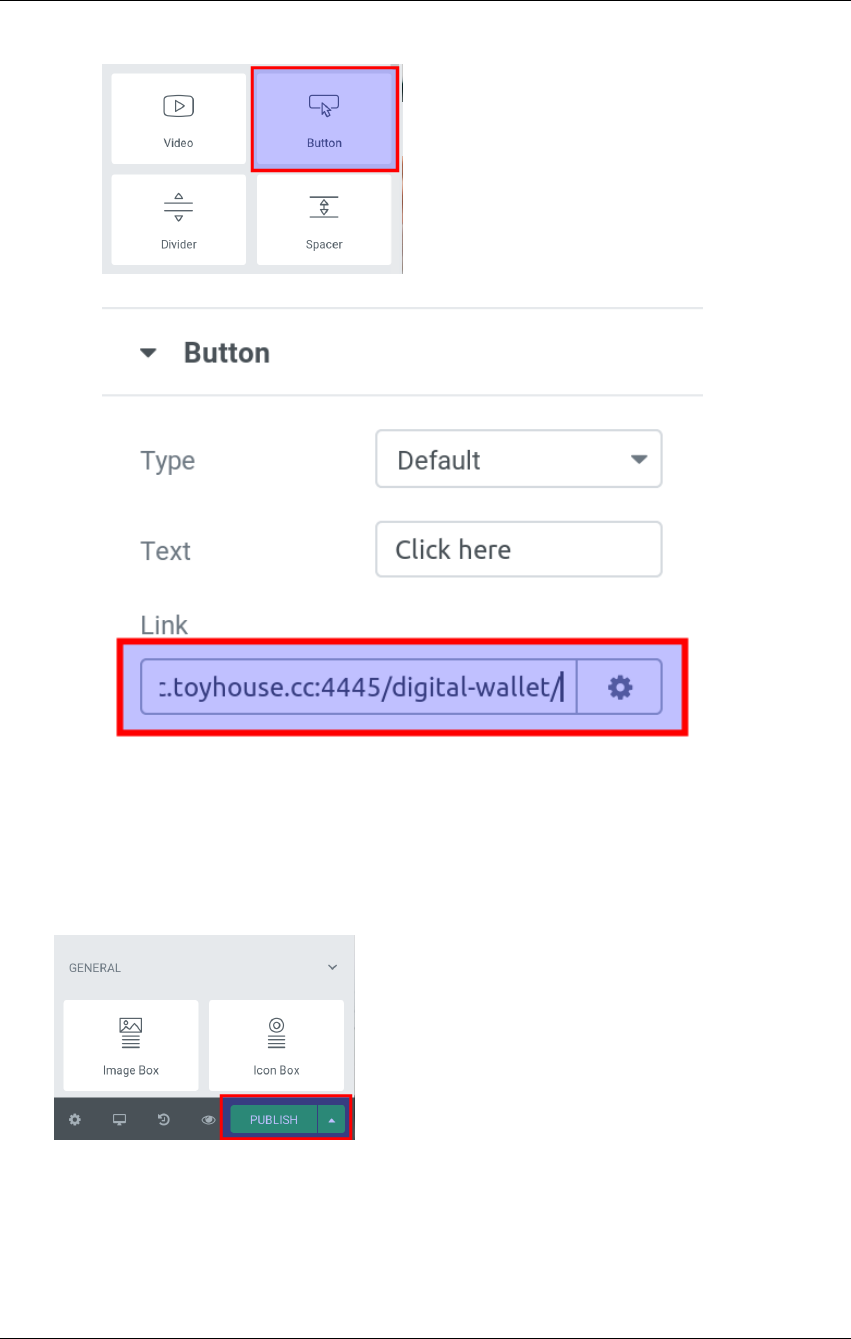Click the Button section heading text

coord(227,353)
